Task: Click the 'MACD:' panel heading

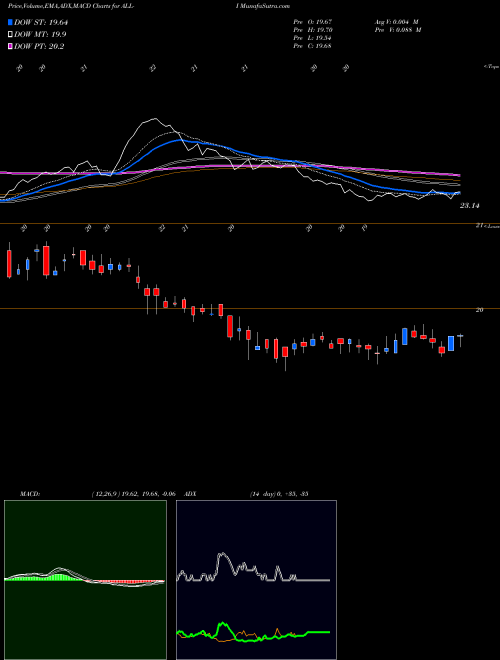Action: (x=30, y=493)
